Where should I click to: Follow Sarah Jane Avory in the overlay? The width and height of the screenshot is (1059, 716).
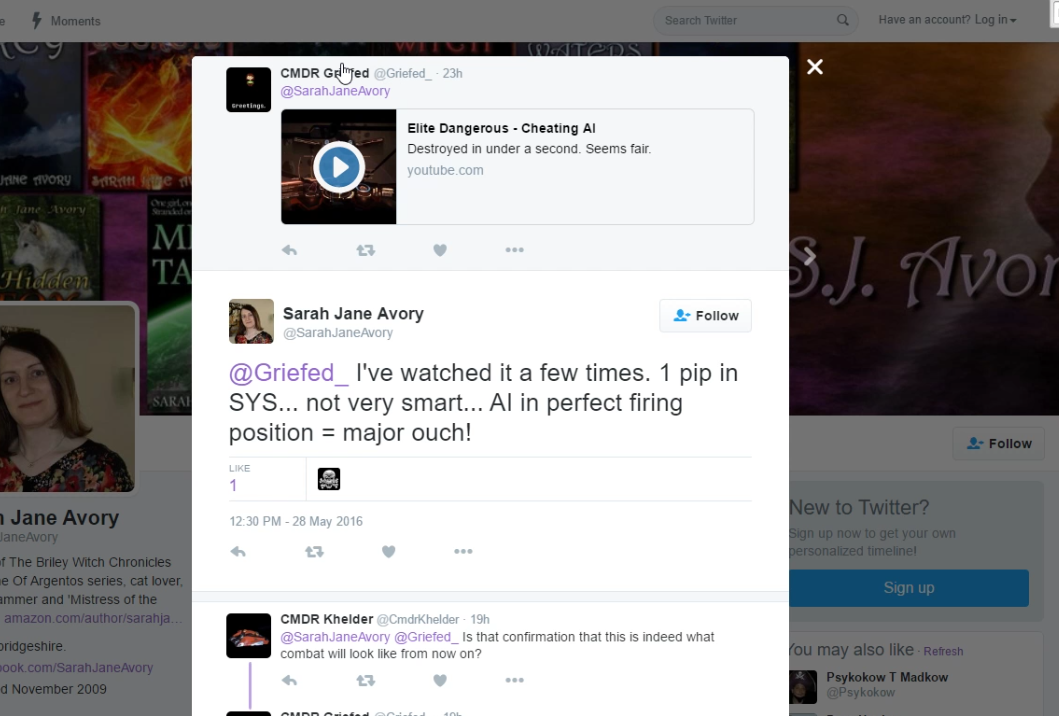point(705,315)
